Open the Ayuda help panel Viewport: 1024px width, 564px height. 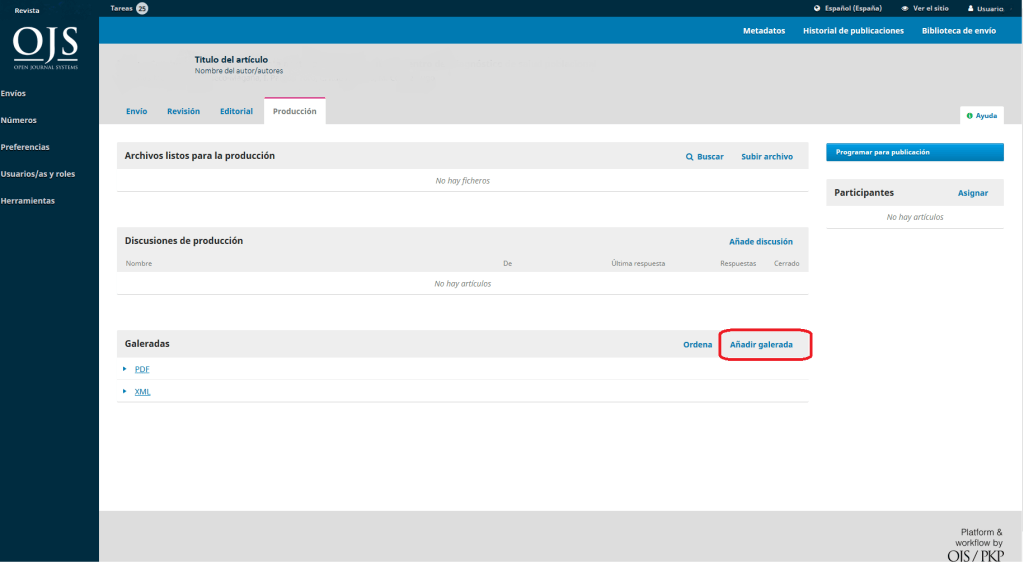pos(981,116)
